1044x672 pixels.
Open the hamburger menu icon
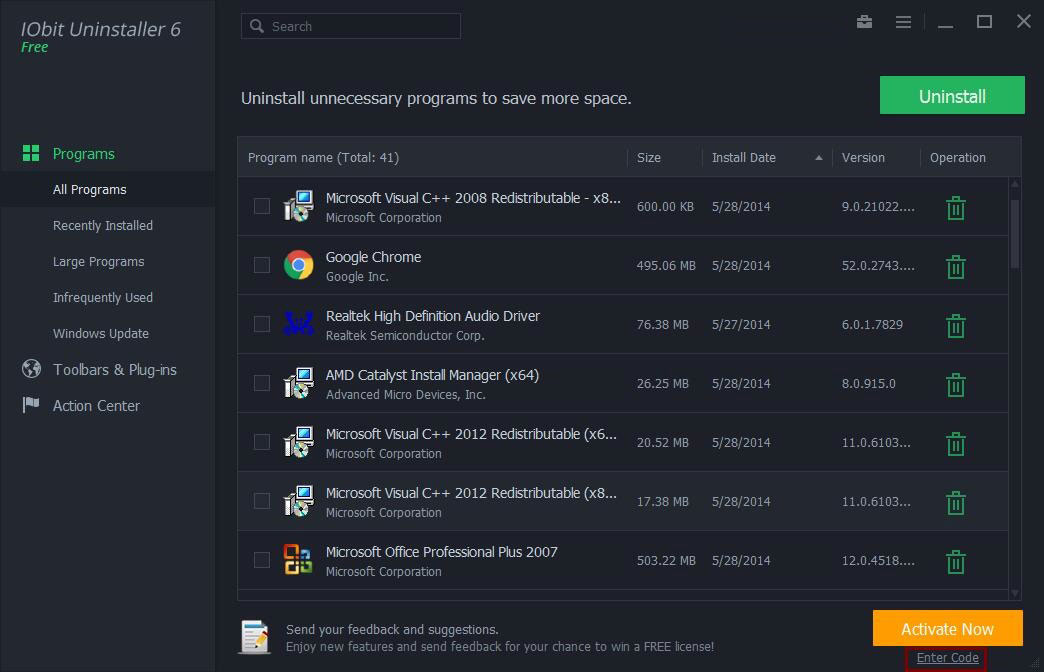coord(903,22)
